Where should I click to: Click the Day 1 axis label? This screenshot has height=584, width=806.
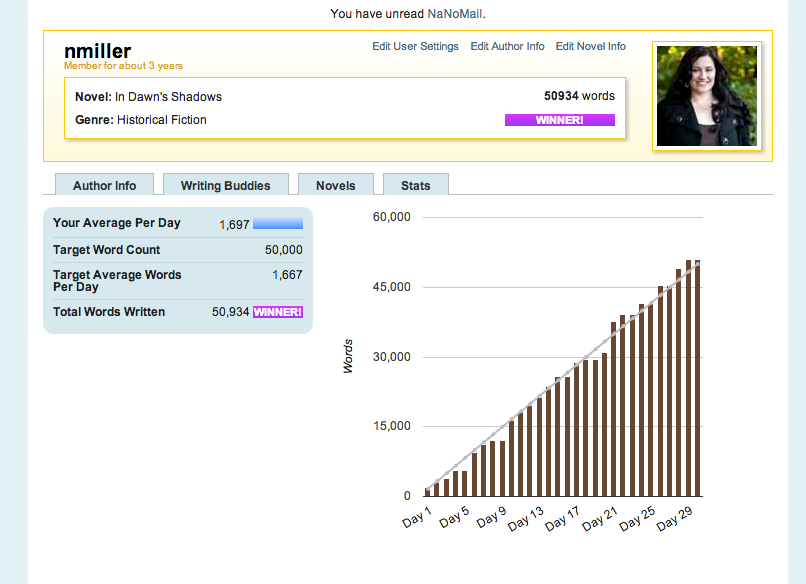point(417,518)
